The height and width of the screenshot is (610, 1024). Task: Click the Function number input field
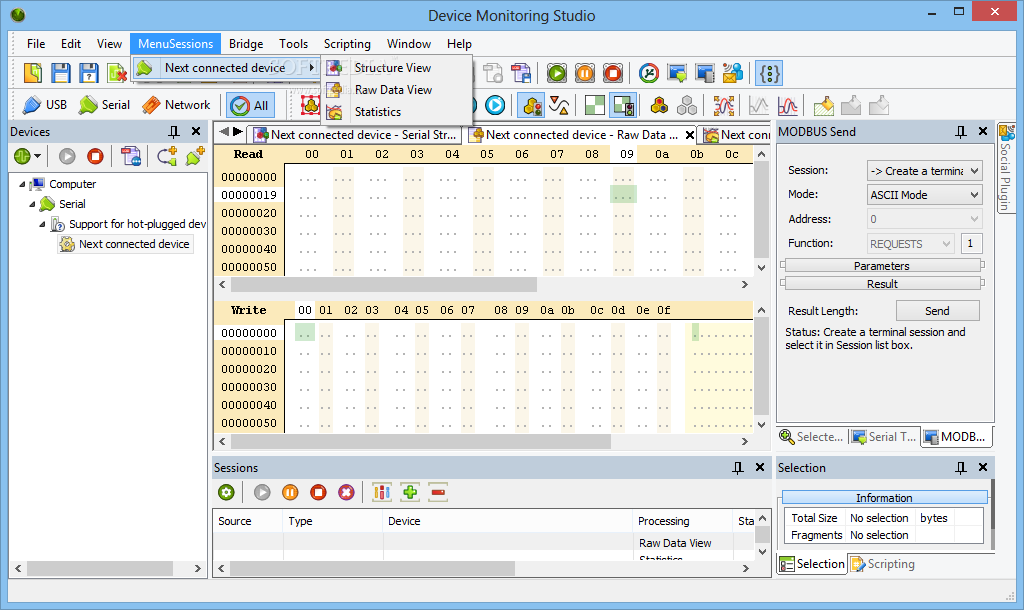point(970,244)
